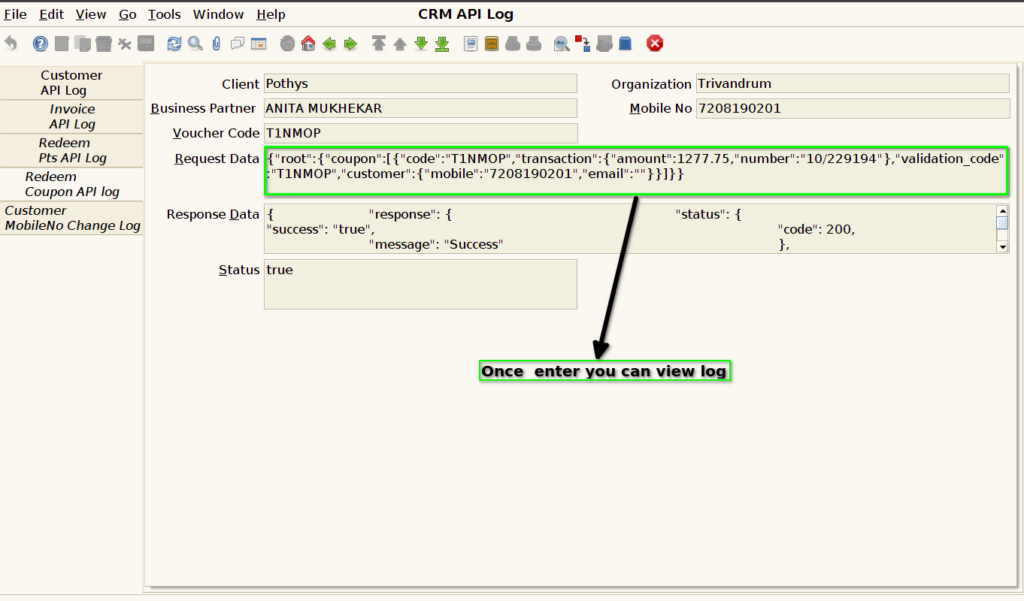Open the Find records magnifier icon
The image size is (1024, 601).
coord(195,44)
